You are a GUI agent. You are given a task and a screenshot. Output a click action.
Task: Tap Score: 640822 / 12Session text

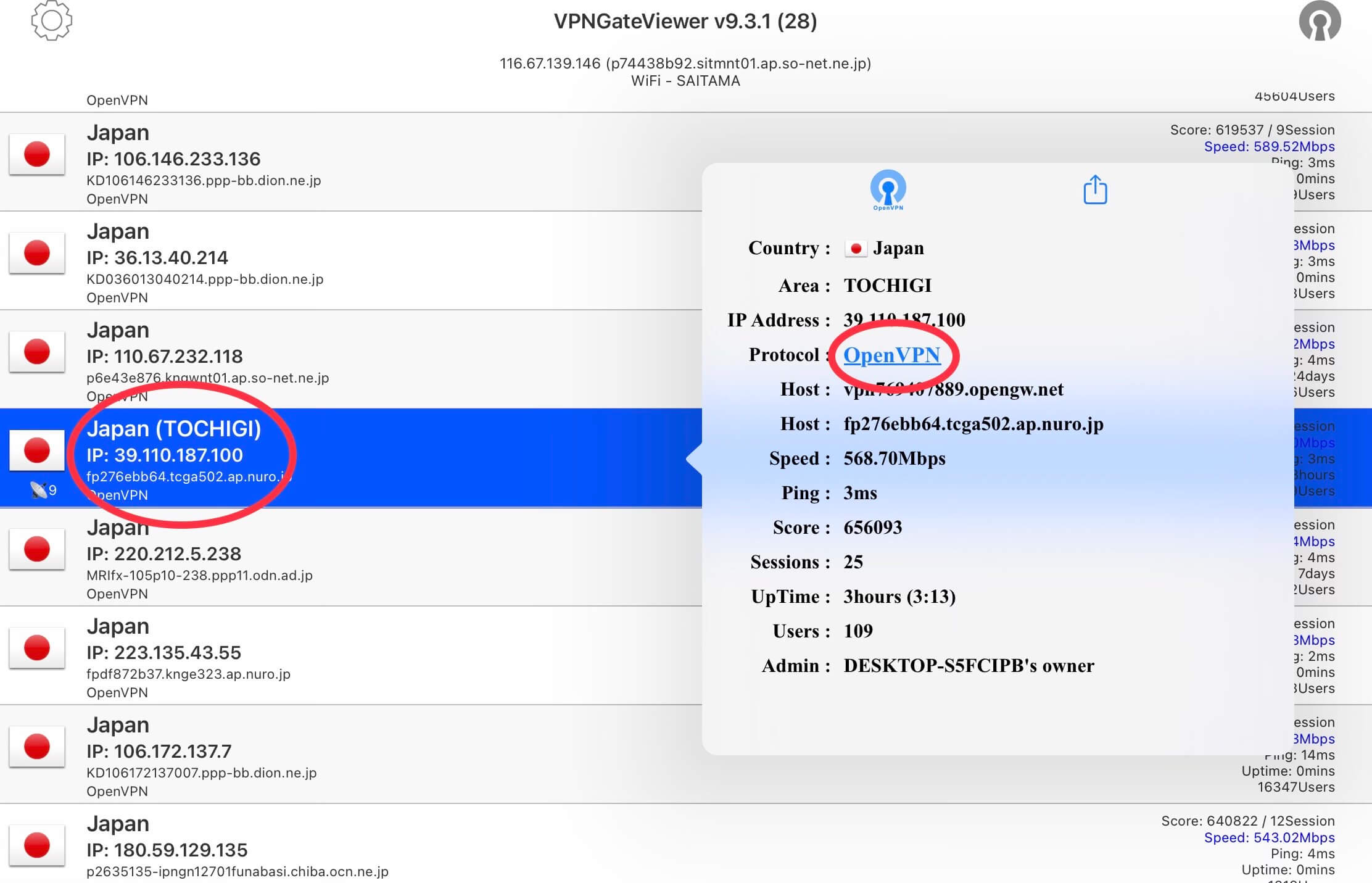tap(1248, 821)
